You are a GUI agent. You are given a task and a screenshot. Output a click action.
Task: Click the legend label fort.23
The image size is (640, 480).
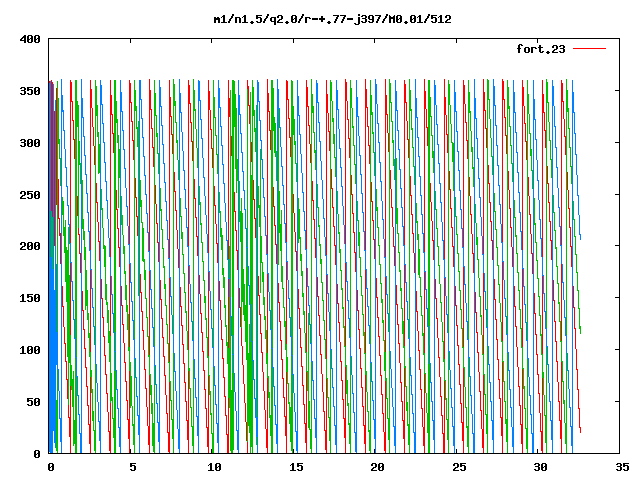point(541,49)
